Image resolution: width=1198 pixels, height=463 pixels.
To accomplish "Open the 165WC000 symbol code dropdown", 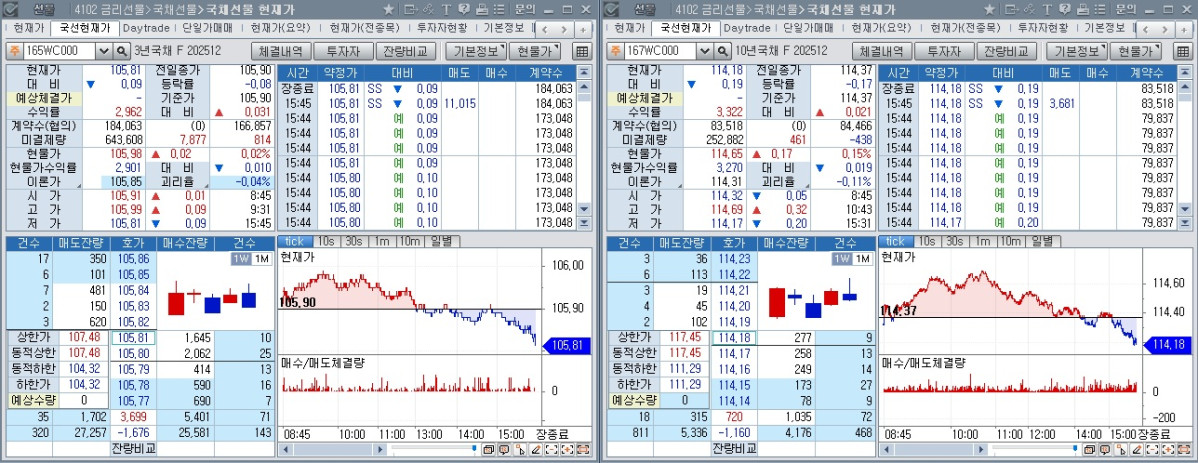I will [104, 51].
